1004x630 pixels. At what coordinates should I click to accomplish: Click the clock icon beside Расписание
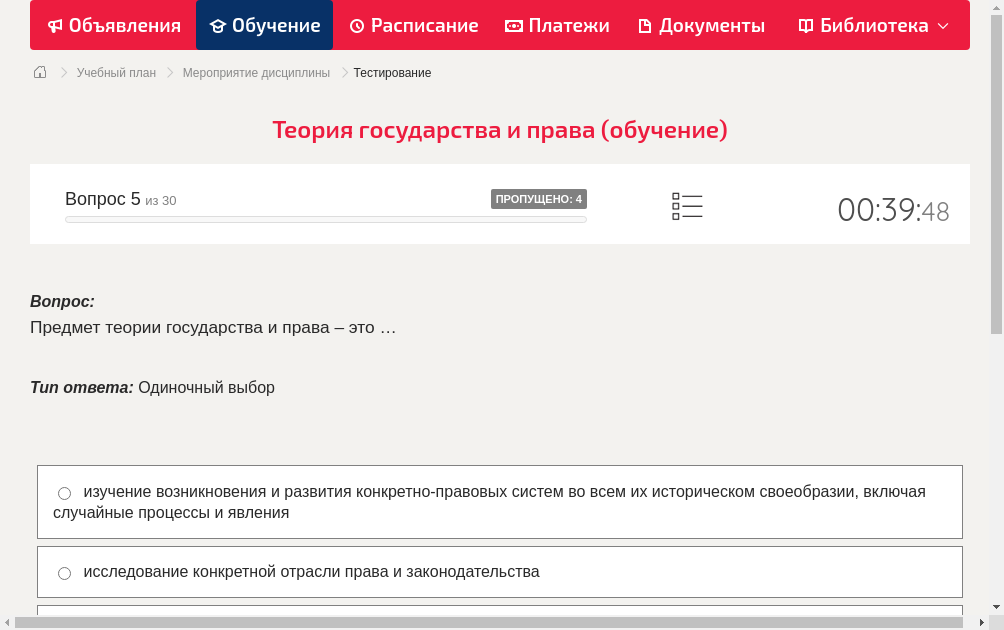coord(357,25)
